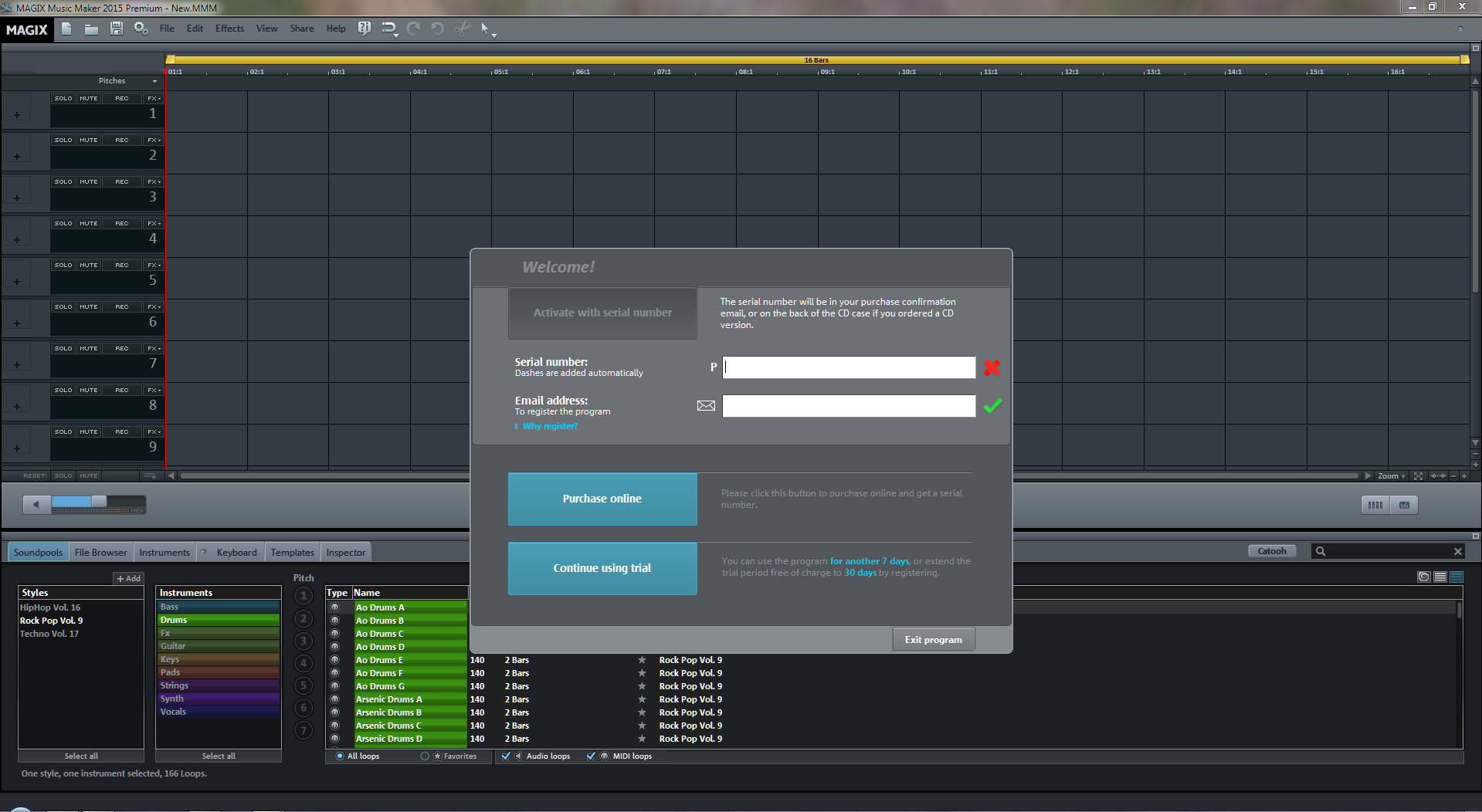
Task: Click the minus zoom out icon
Action: (x=1453, y=475)
